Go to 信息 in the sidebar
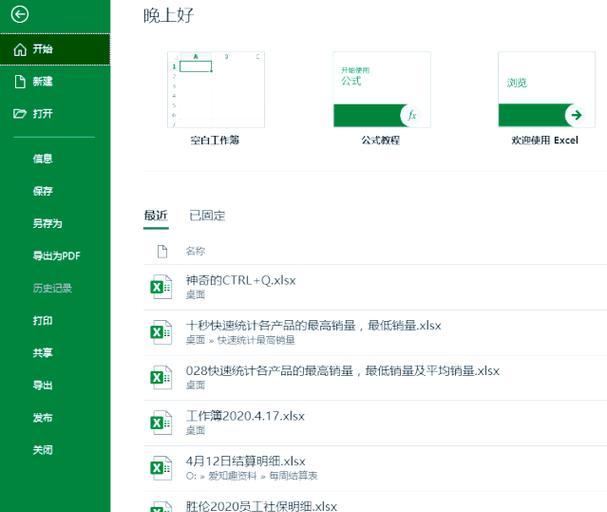 click(x=43, y=159)
